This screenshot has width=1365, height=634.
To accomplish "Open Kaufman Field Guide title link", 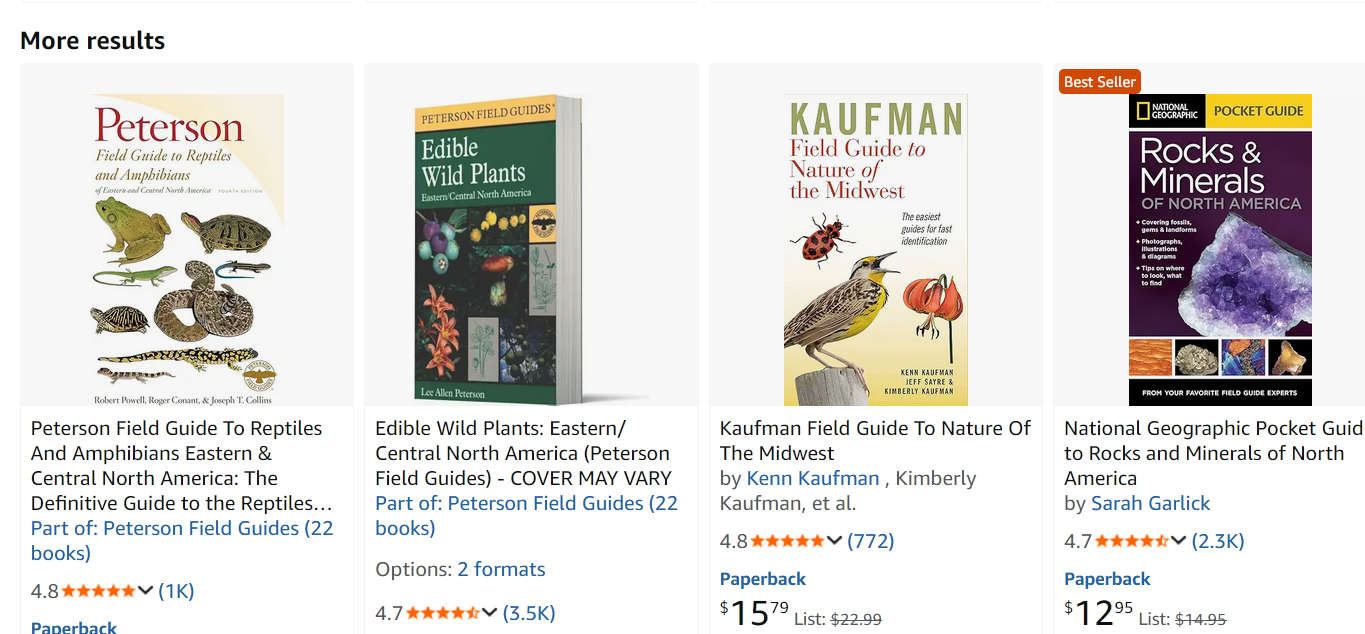I will coord(875,440).
